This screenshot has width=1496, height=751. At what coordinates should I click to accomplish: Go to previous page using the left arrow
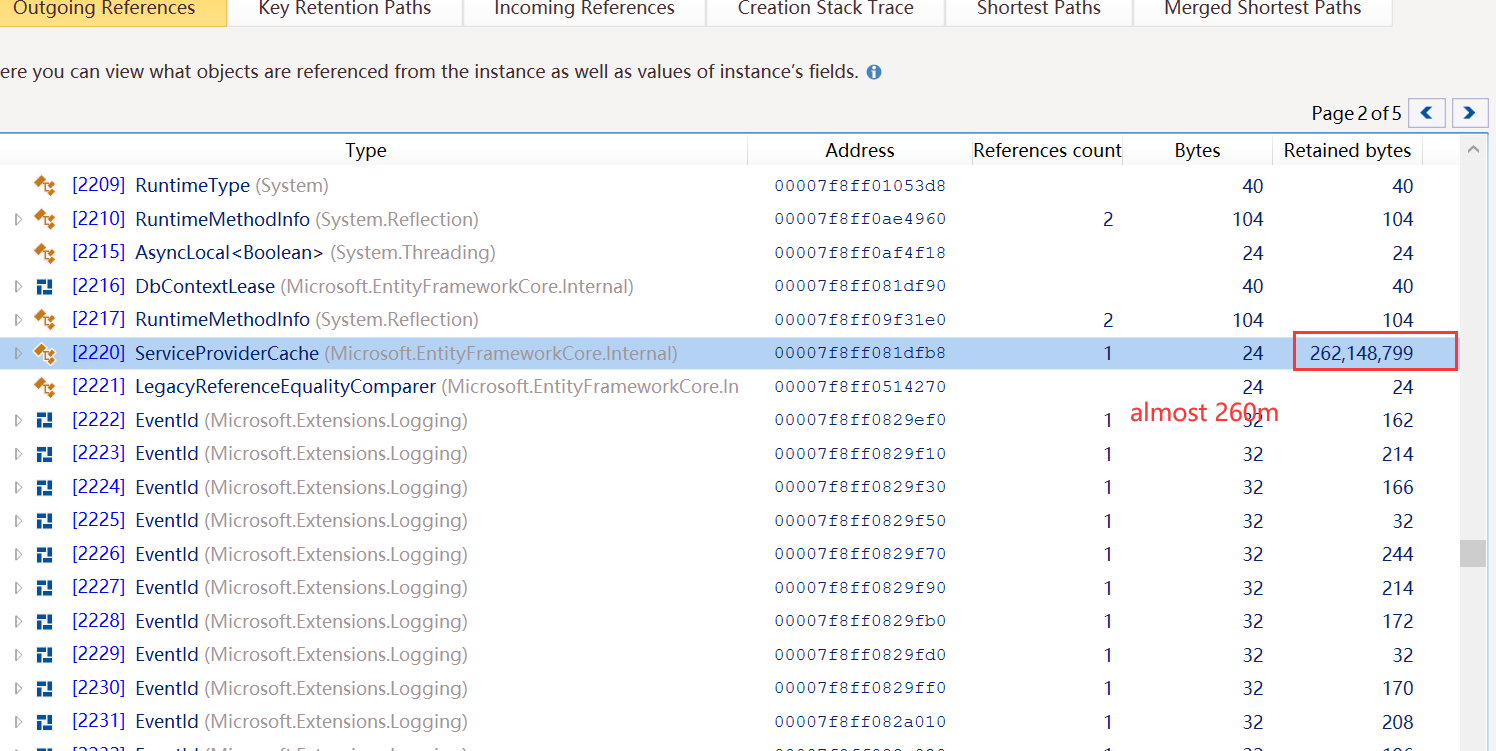(x=1426, y=113)
